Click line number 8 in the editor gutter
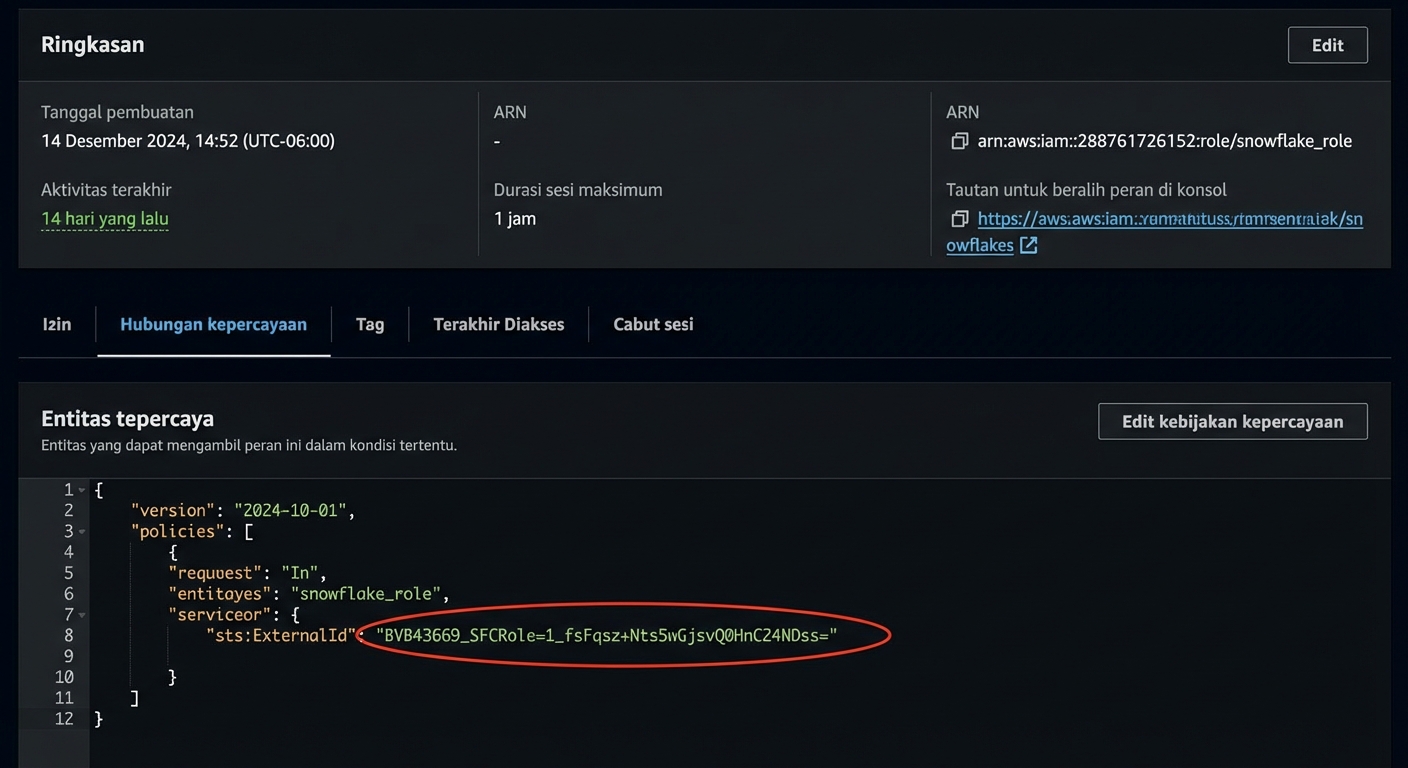Image resolution: width=1408 pixels, height=768 pixels. (x=68, y=635)
